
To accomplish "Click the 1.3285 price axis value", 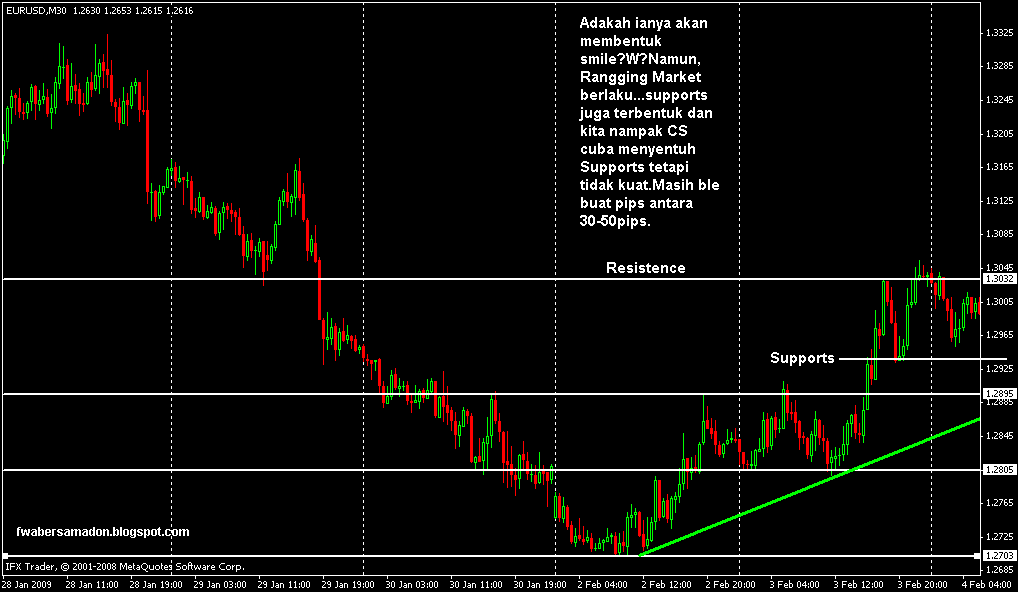I will [x=999, y=66].
